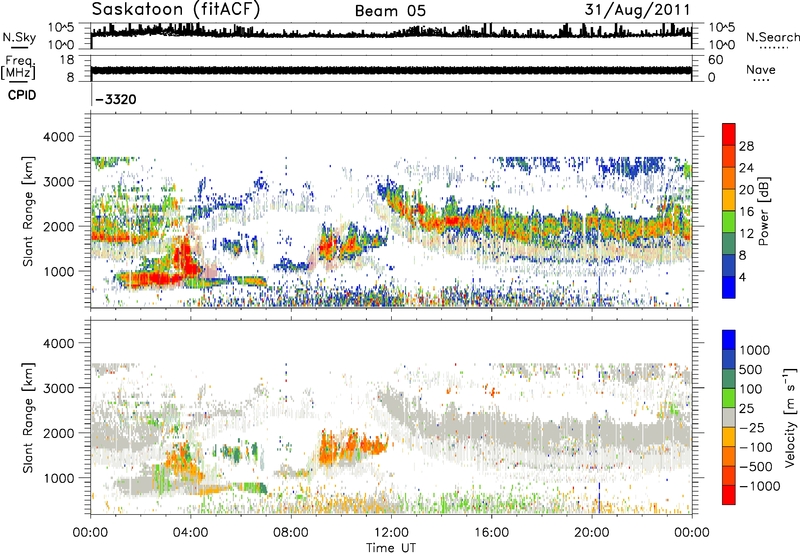Click the date '31/Aug/2011'

click(637, 10)
